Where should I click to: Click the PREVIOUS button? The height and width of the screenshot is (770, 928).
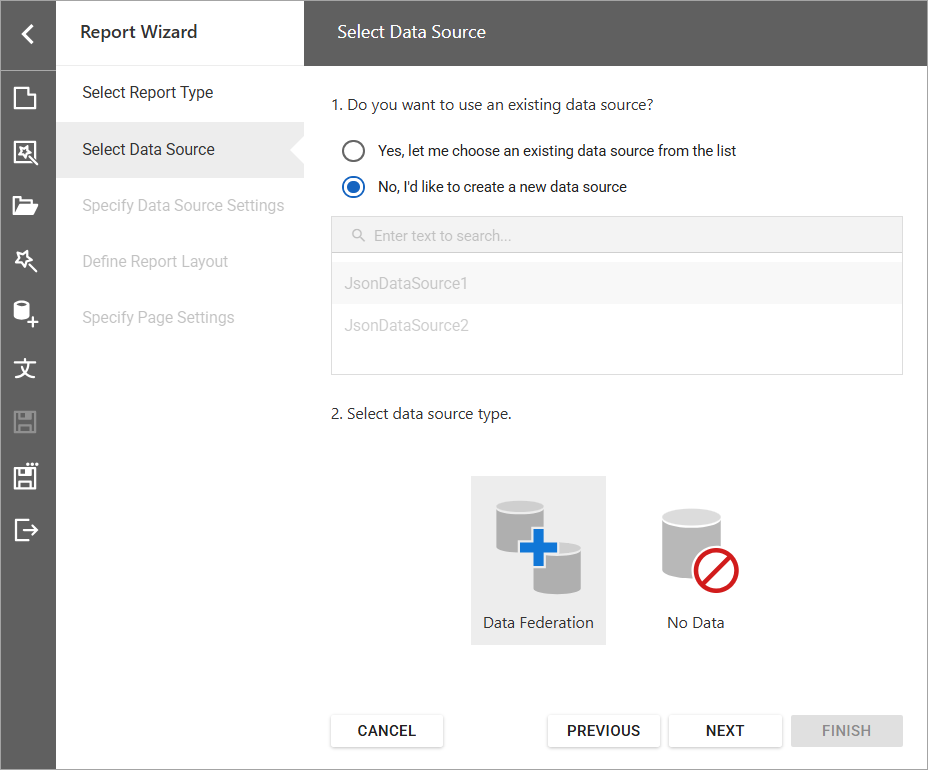tap(604, 731)
